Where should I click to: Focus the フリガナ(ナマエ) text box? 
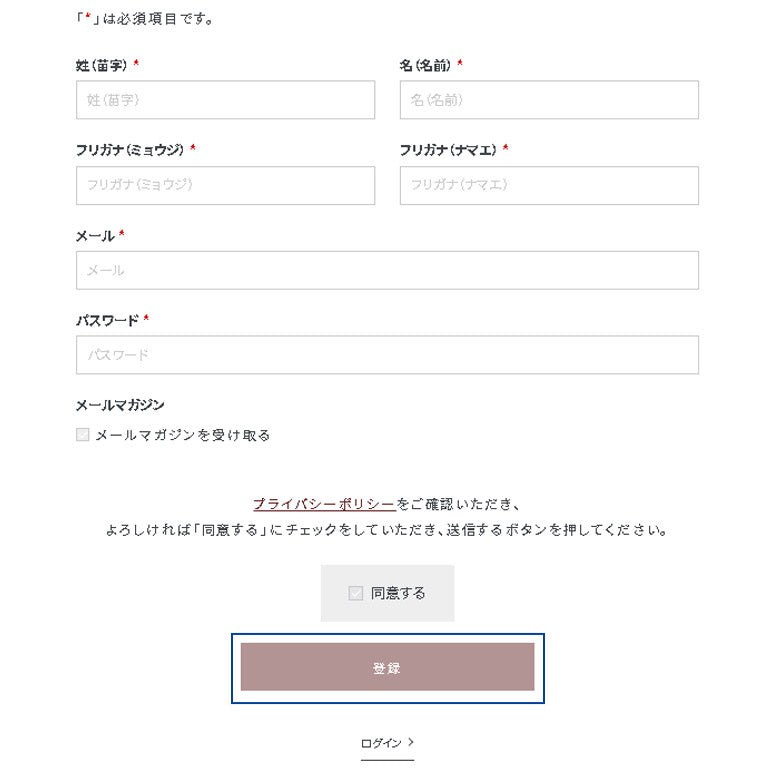click(549, 186)
